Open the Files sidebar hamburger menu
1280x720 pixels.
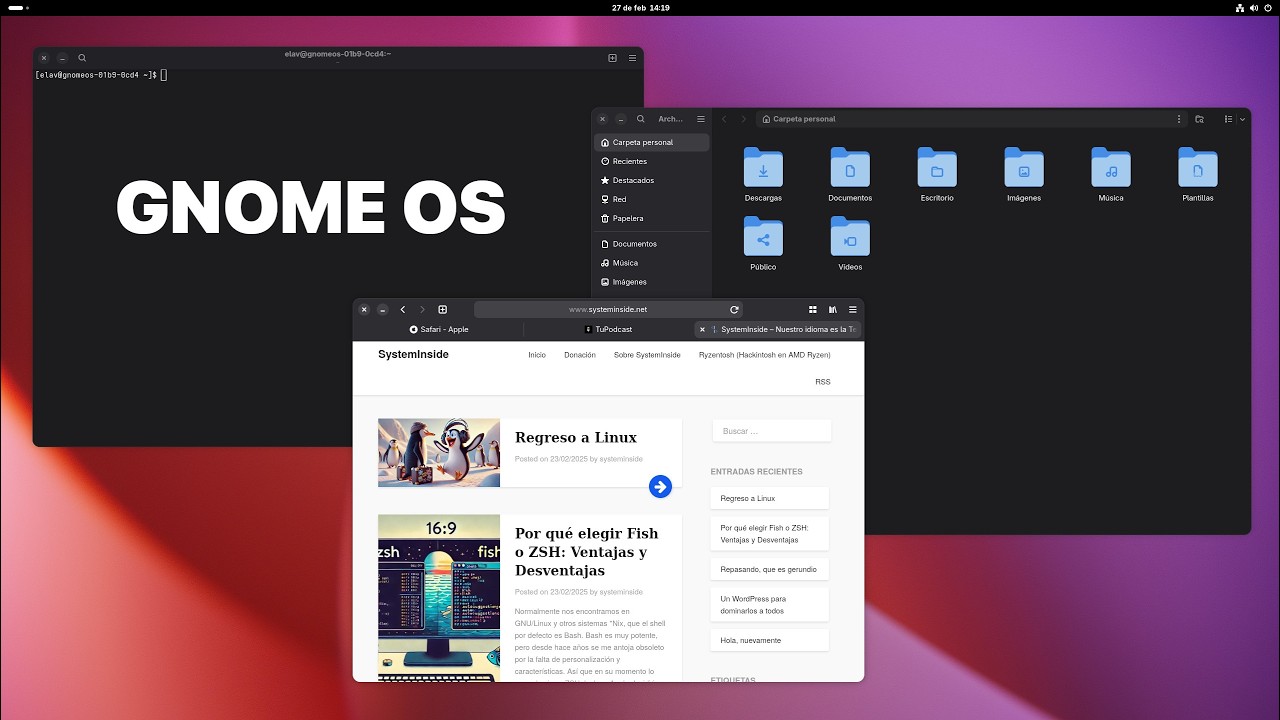[701, 119]
